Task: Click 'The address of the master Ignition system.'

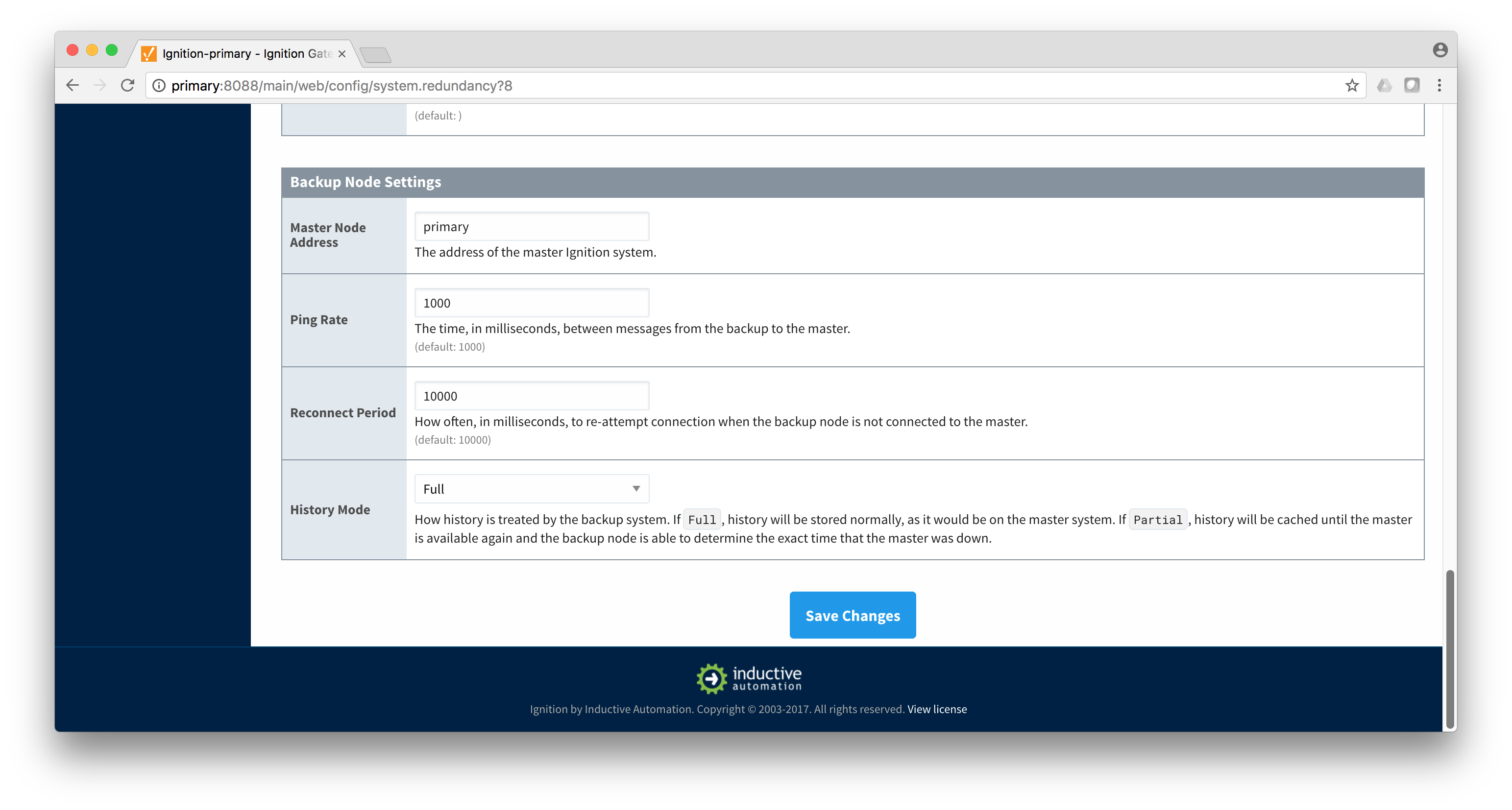Action: click(x=536, y=252)
